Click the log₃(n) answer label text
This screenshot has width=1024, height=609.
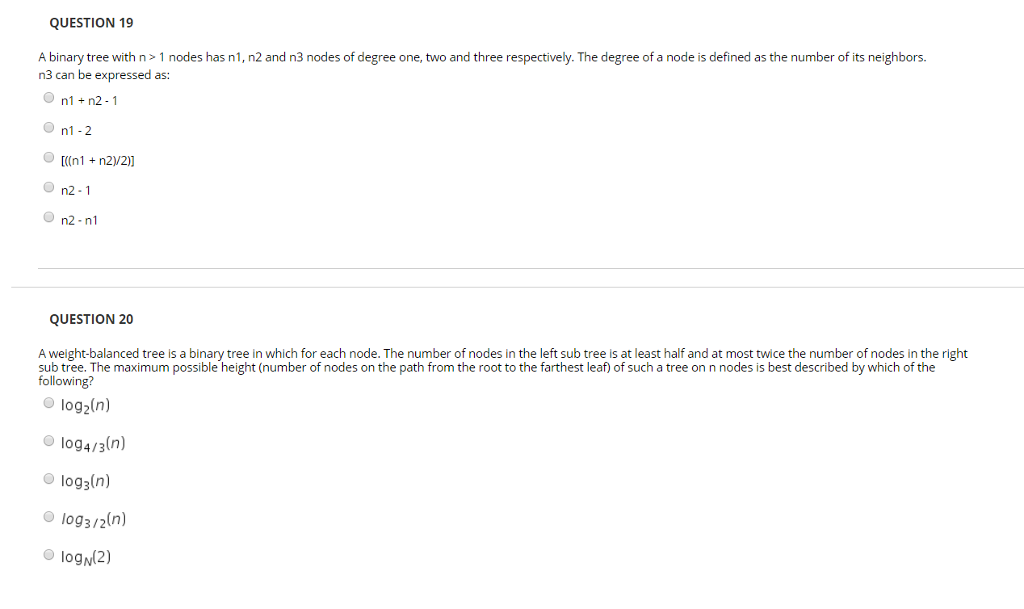tap(86, 482)
